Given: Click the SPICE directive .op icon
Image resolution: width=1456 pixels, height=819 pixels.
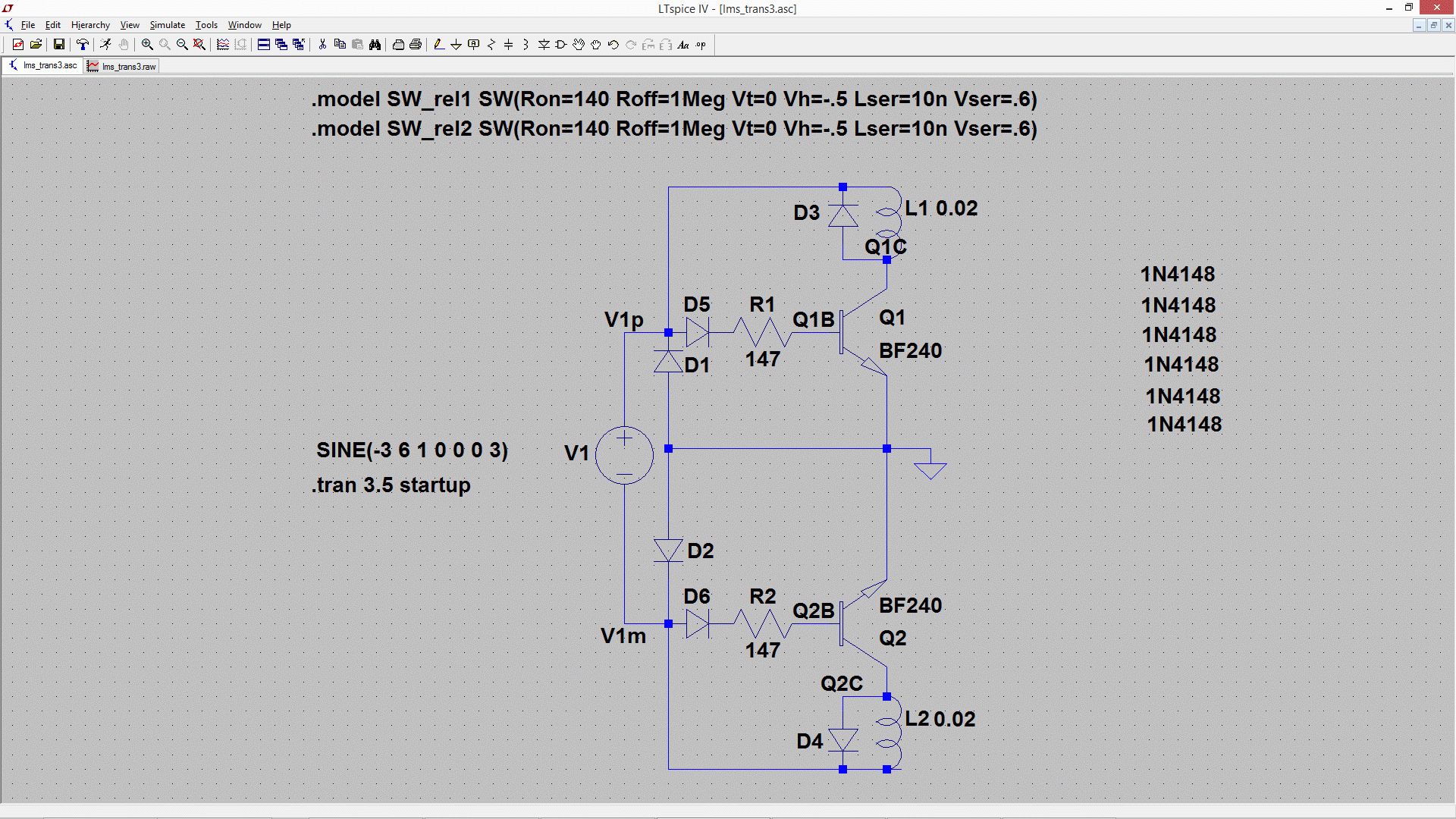Looking at the screenshot, I should coord(701,45).
